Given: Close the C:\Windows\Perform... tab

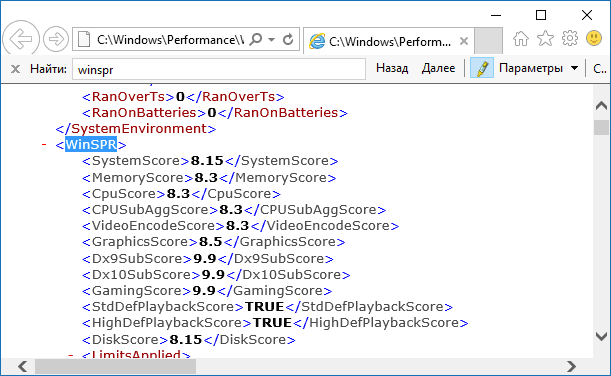Looking at the screenshot, I should tap(464, 41).
